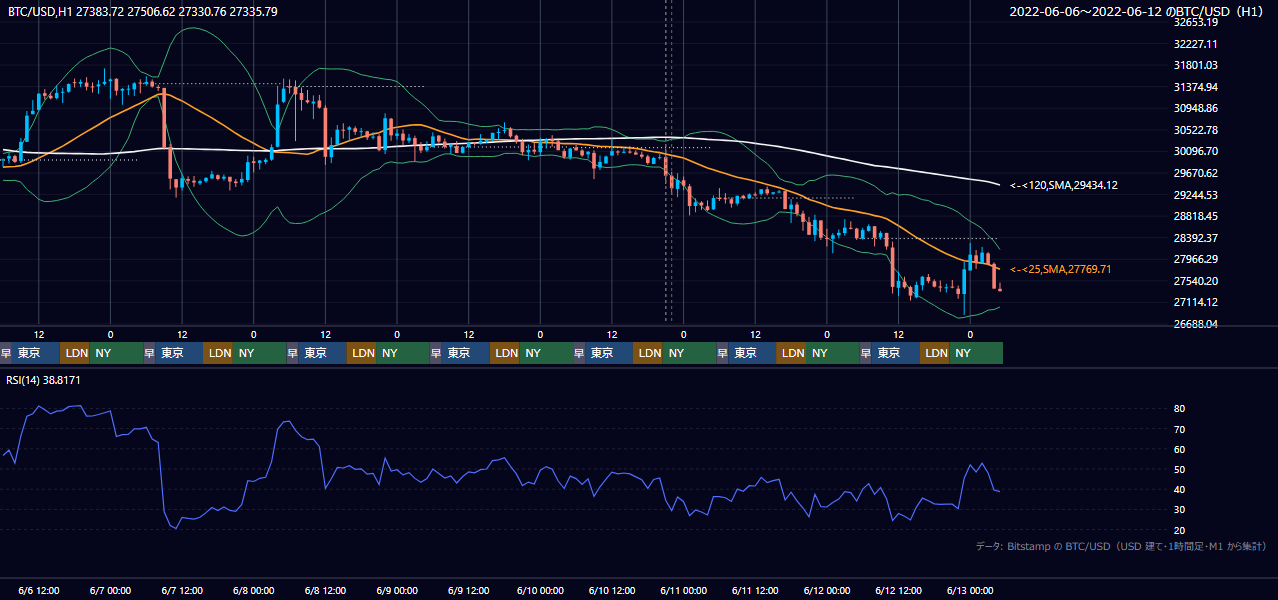
Task: Select price level 26688.04 on axis
Action: pos(1195,324)
